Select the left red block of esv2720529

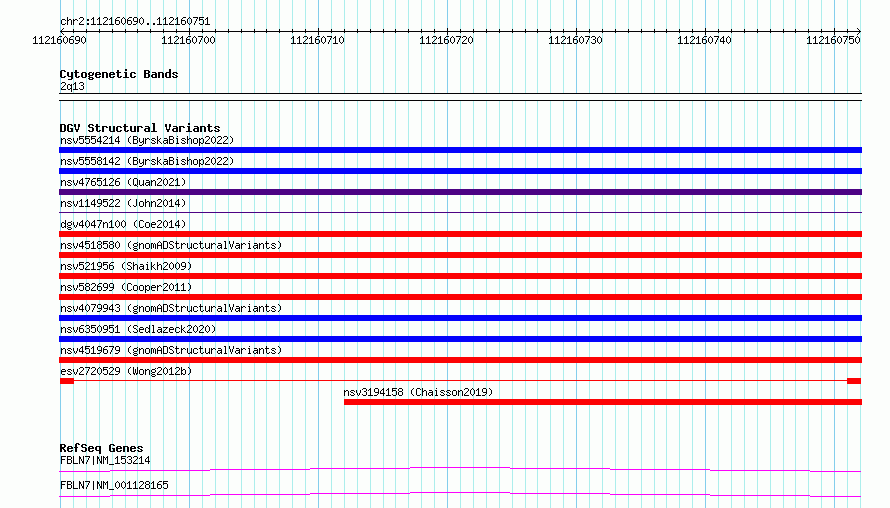coord(67,381)
